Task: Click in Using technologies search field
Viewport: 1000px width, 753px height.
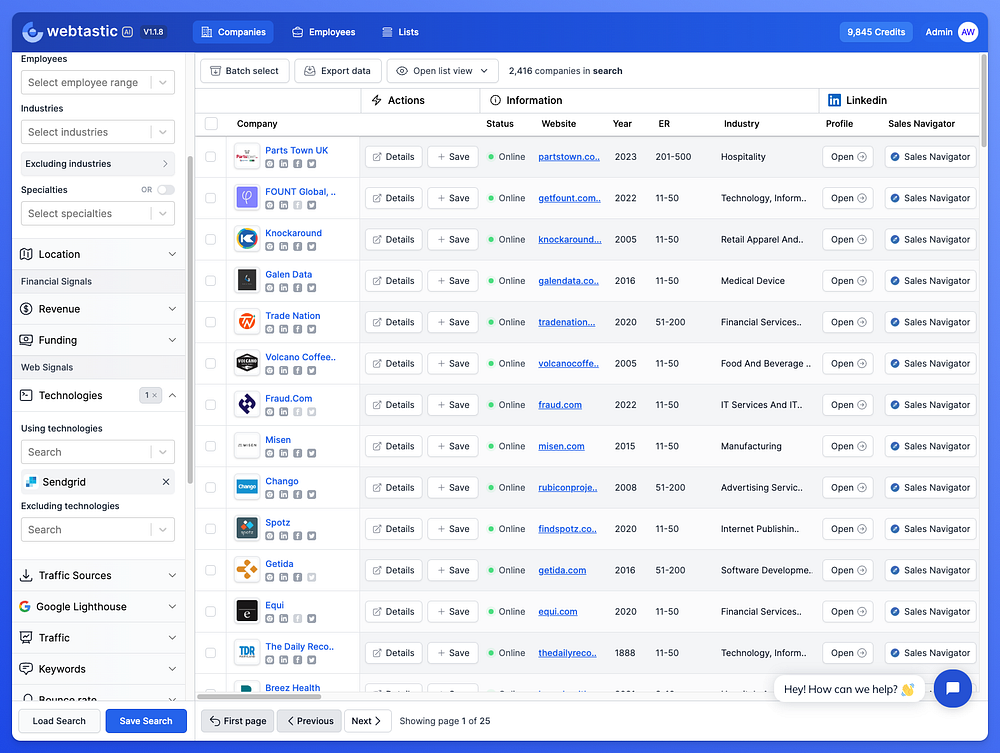Action: pos(98,452)
